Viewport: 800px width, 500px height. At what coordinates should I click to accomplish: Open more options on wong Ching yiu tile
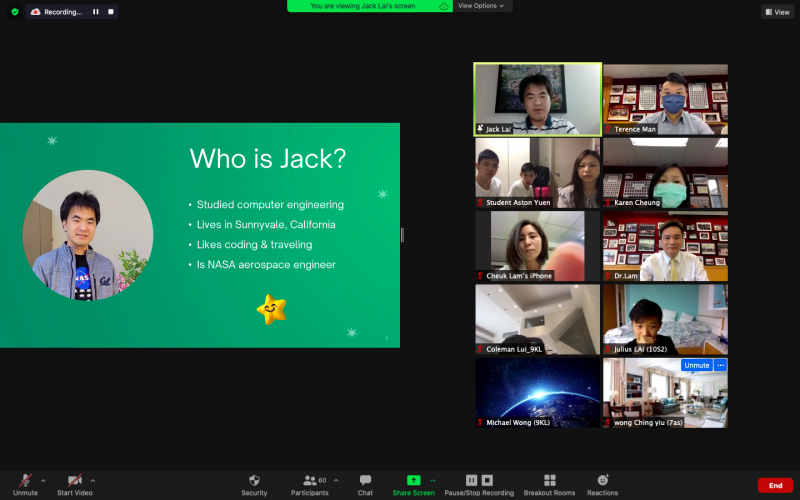coord(720,365)
